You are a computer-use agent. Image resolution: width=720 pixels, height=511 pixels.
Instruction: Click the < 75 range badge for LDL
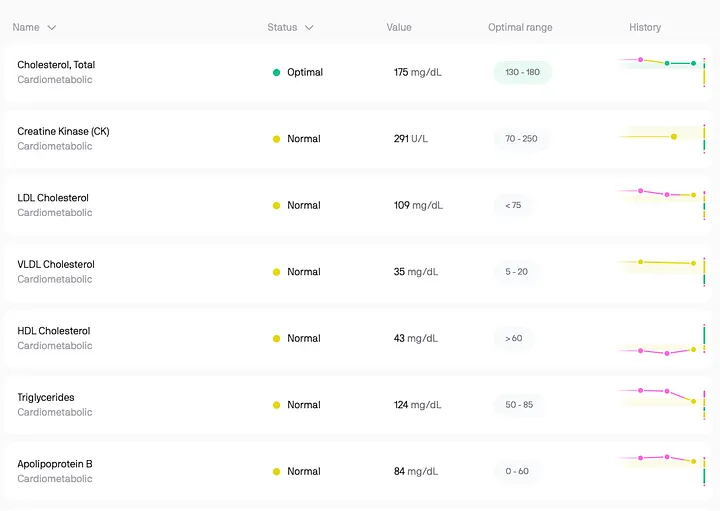click(x=513, y=206)
